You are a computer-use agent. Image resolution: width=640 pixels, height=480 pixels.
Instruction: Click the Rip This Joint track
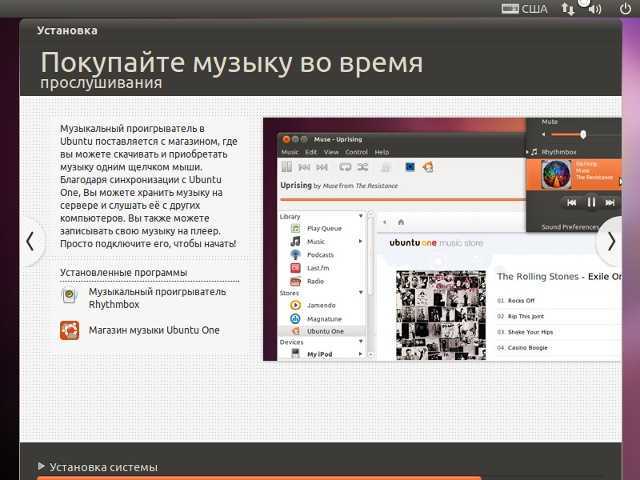[525, 316]
